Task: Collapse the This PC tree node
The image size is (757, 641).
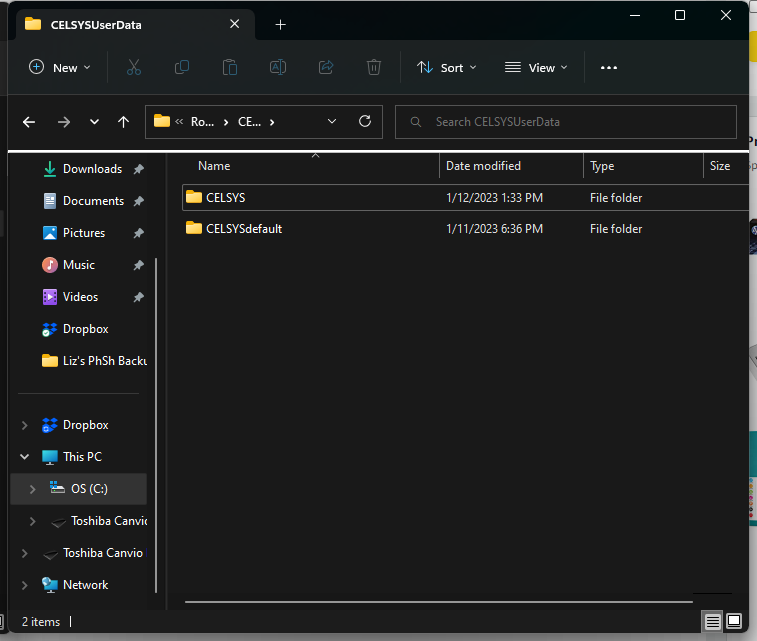Action: (x=24, y=457)
